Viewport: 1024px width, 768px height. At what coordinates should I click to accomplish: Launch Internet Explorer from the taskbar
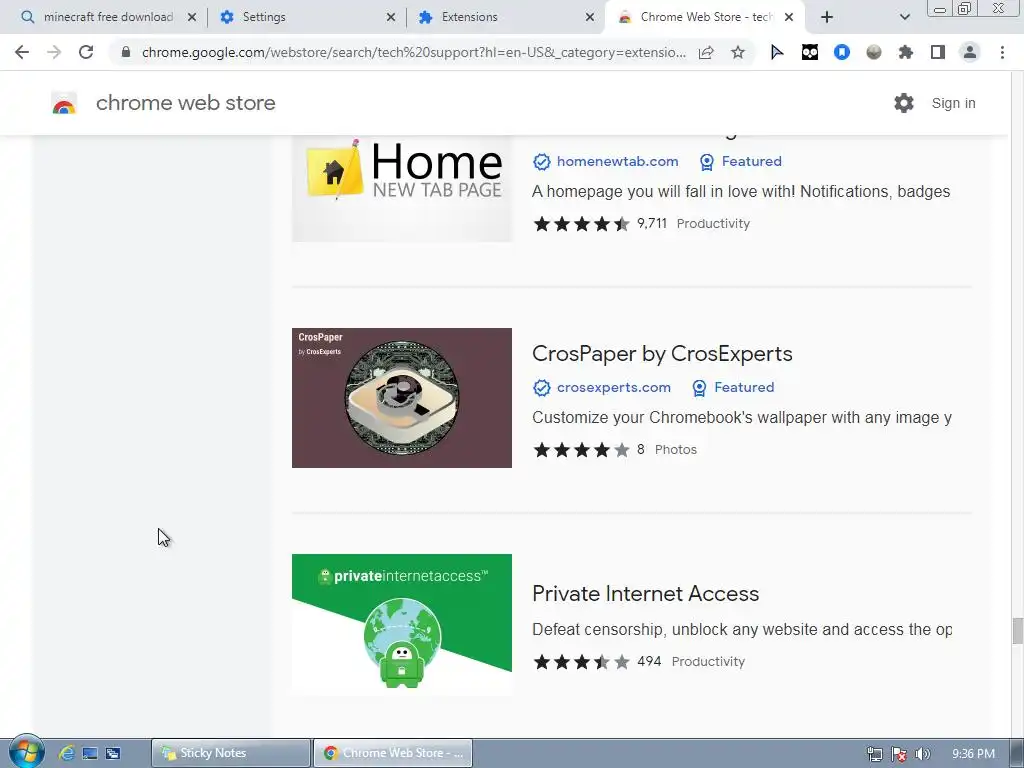click(x=66, y=753)
